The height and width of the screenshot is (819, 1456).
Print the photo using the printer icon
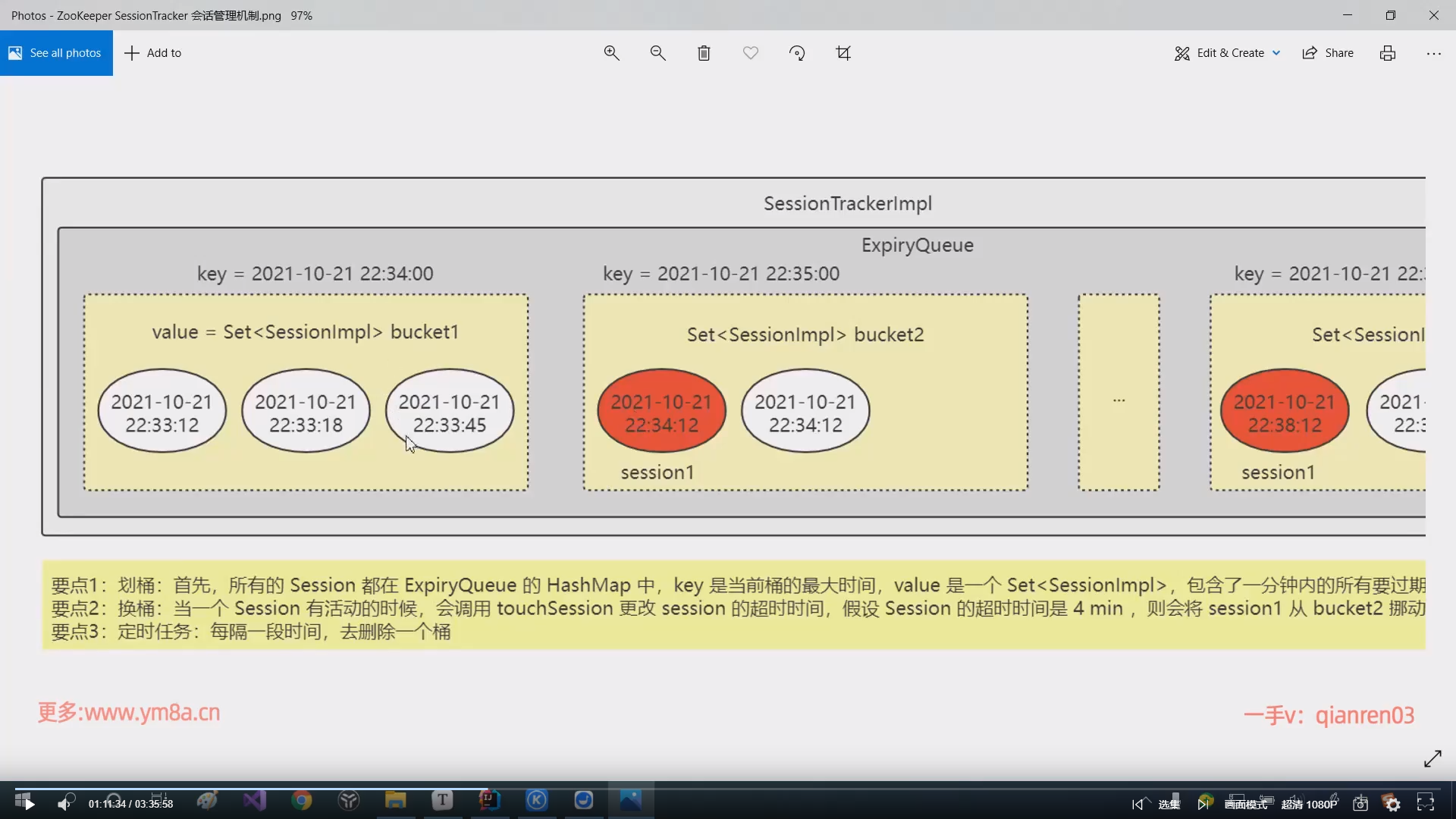[1387, 53]
